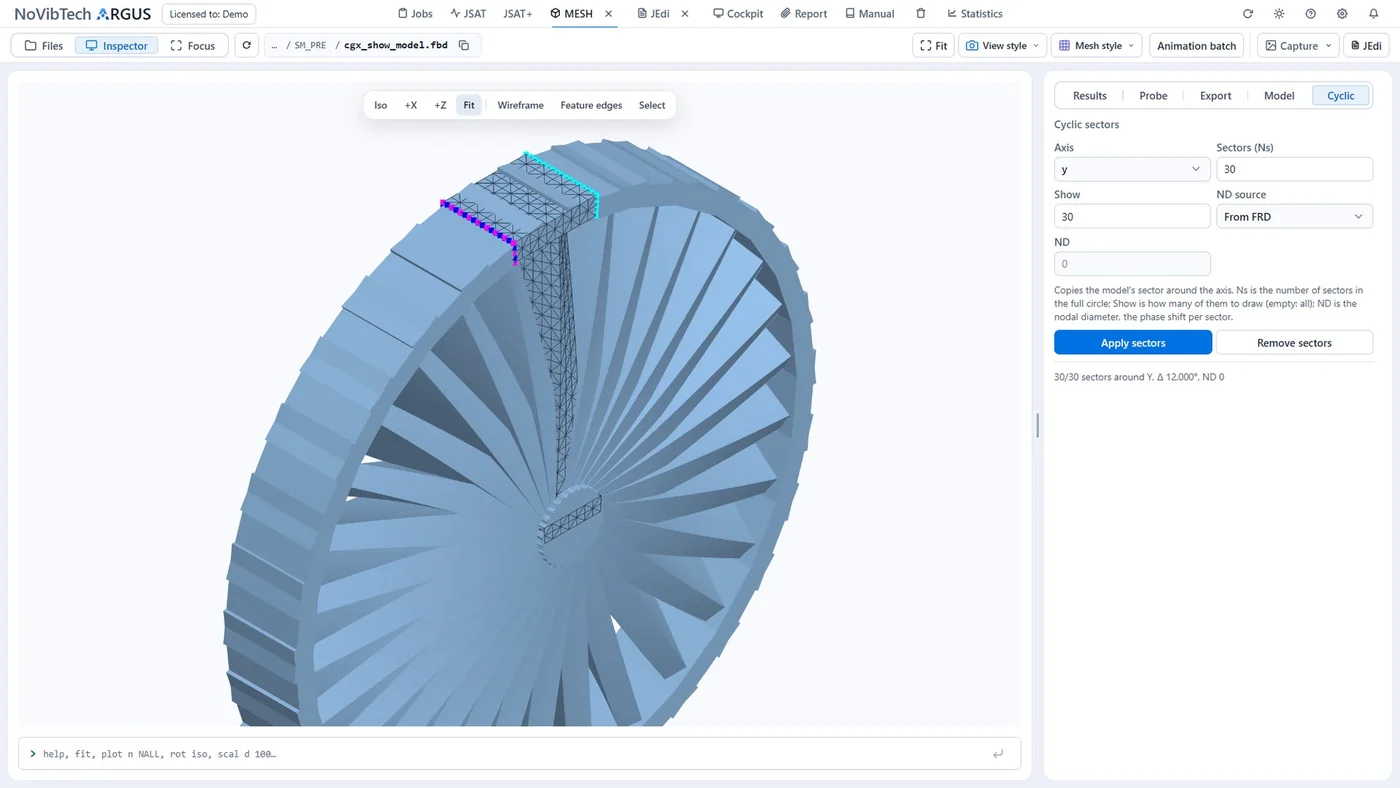
Task: Open JEdi from the top-right toolbar button
Action: pos(1366,46)
